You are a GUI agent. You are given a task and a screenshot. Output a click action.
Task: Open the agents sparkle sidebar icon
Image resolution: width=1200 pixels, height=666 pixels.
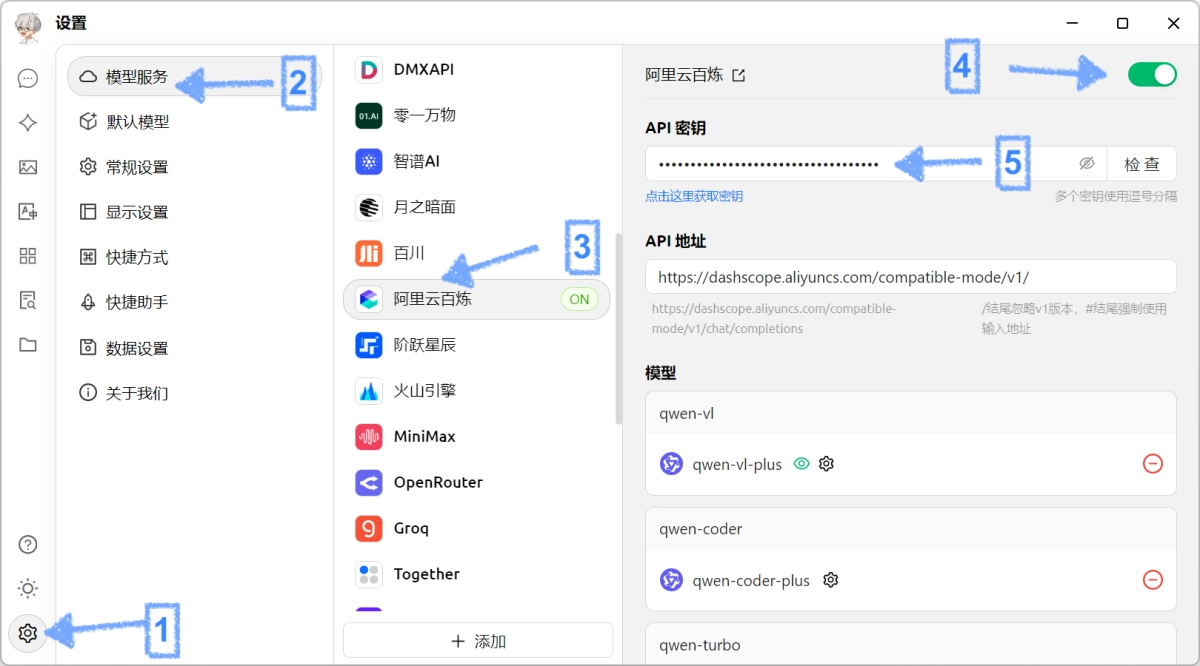pyautogui.click(x=28, y=123)
